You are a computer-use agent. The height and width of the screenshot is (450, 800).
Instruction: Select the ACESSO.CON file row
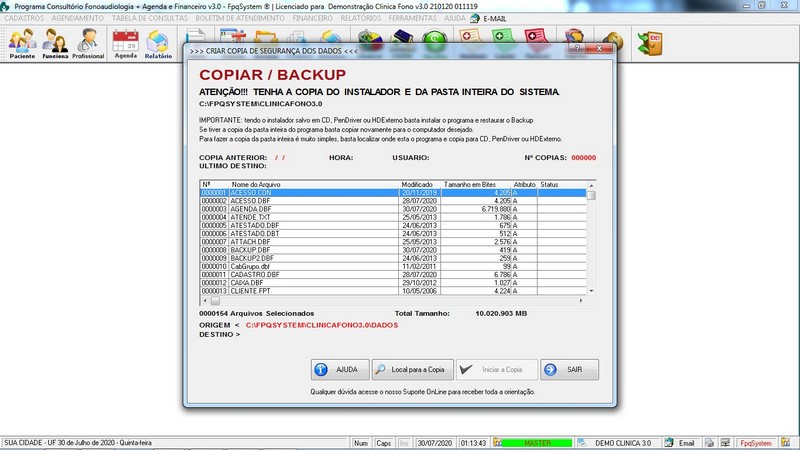pos(393,193)
